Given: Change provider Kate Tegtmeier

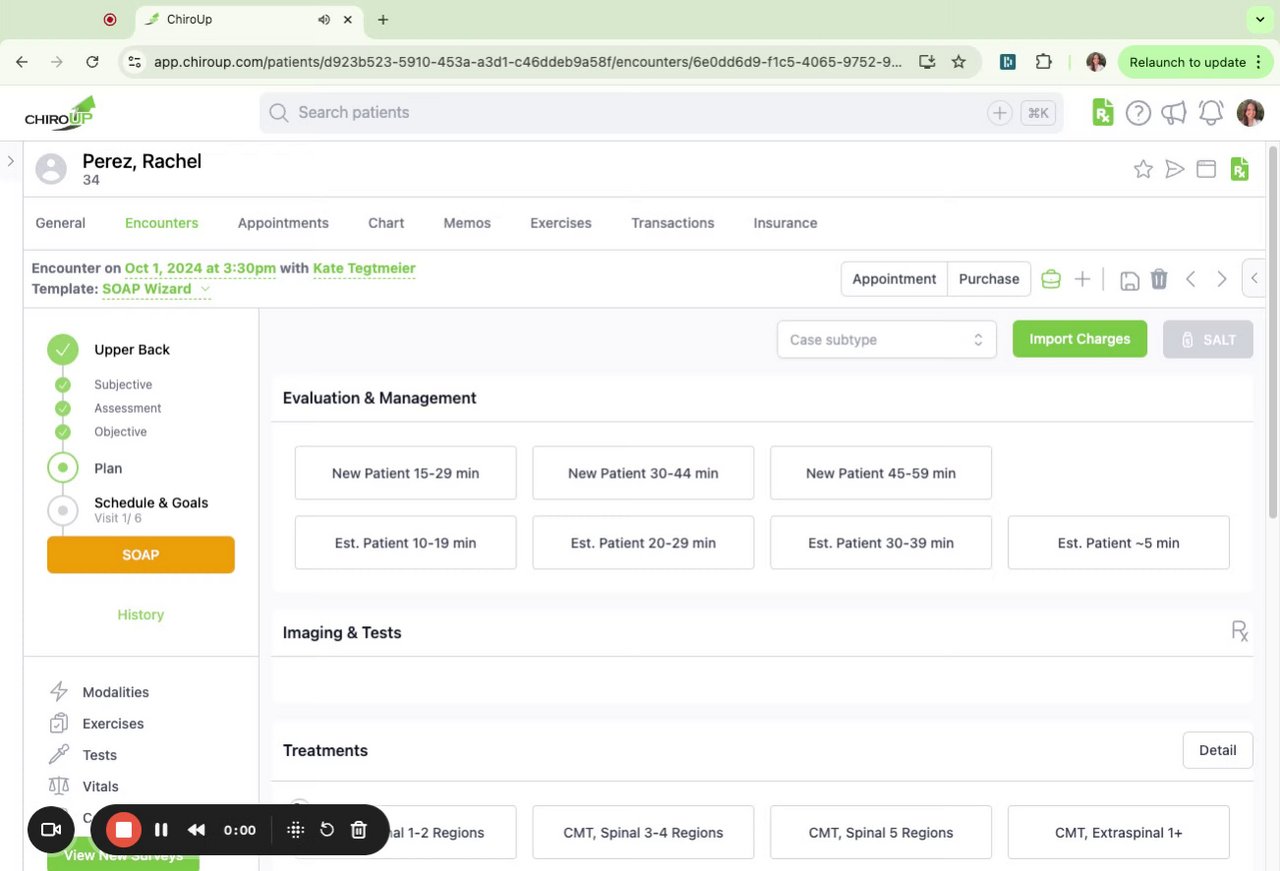Looking at the screenshot, I should 364,268.
